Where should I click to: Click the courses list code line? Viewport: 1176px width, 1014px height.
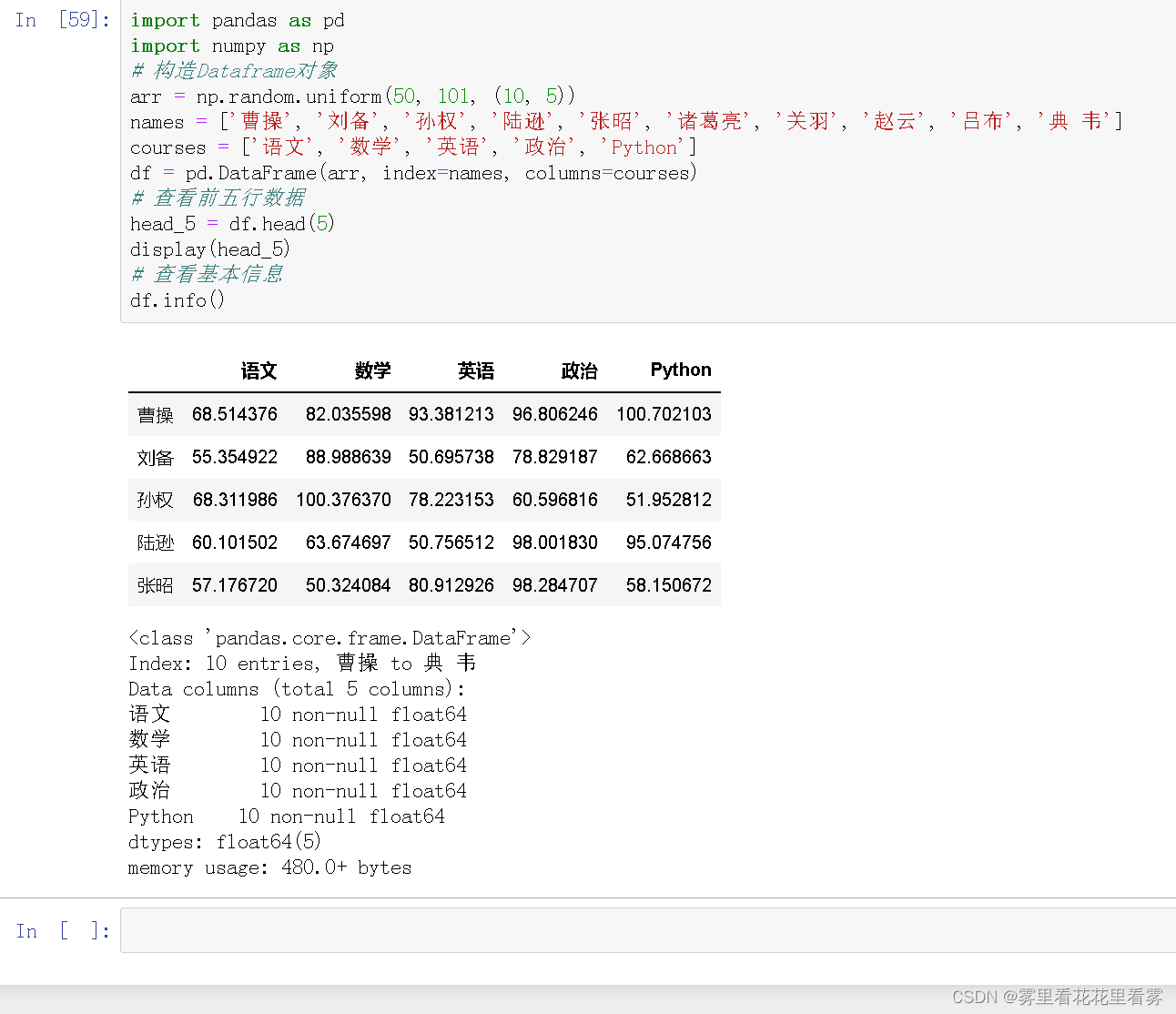(414, 147)
